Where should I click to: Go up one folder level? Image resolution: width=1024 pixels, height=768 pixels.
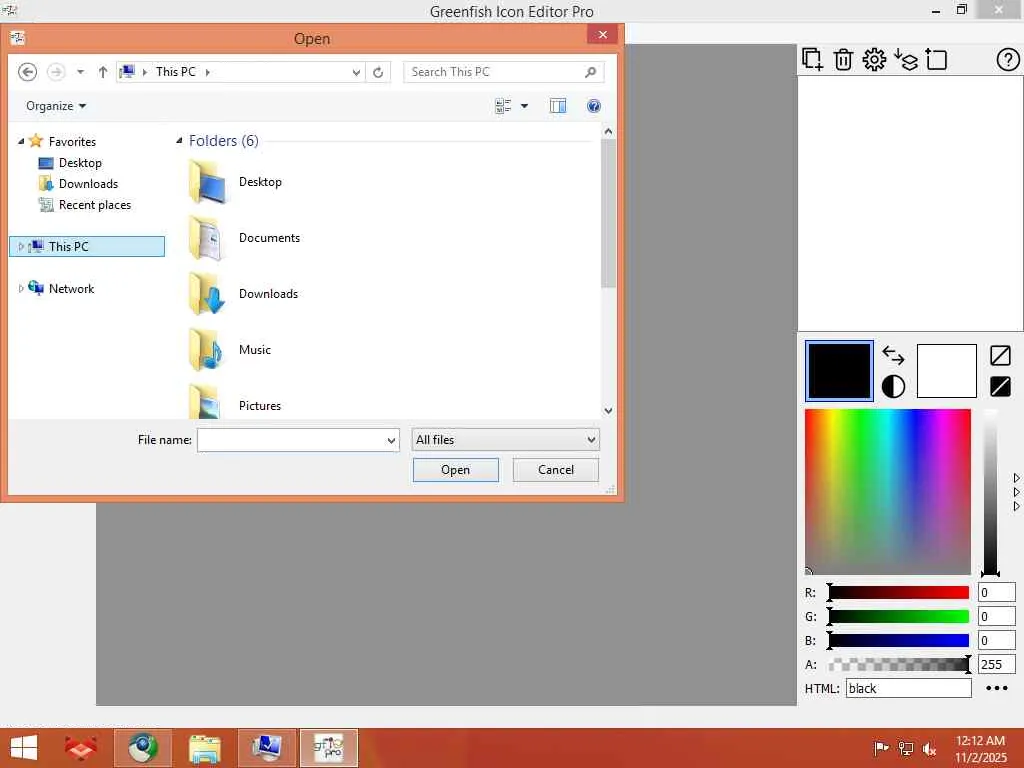(103, 72)
